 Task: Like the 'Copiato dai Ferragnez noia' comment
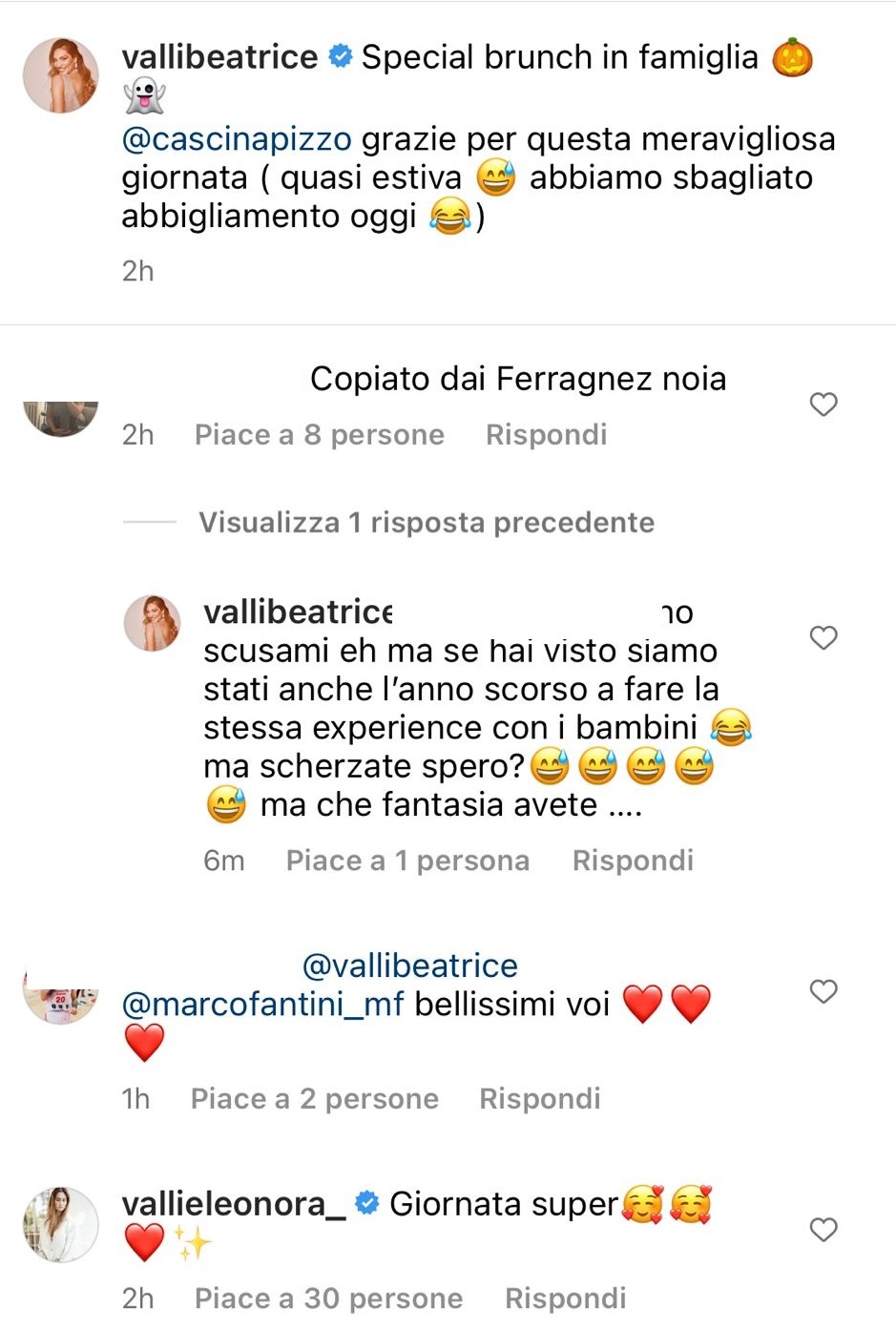pyautogui.click(x=823, y=405)
